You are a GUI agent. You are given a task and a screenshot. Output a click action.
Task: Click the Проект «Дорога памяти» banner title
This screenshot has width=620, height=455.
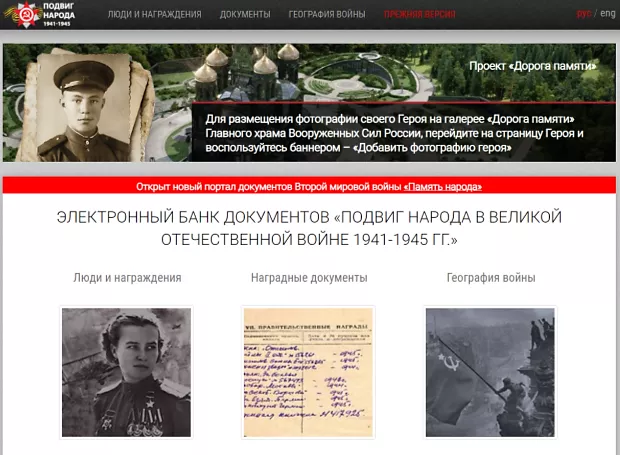(533, 66)
